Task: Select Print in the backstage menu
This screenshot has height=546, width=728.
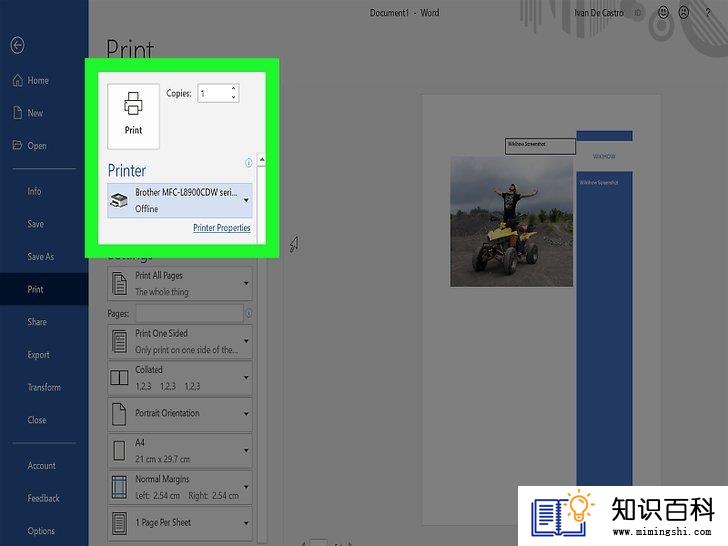Action: pyautogui.click(x=44, y=289)
